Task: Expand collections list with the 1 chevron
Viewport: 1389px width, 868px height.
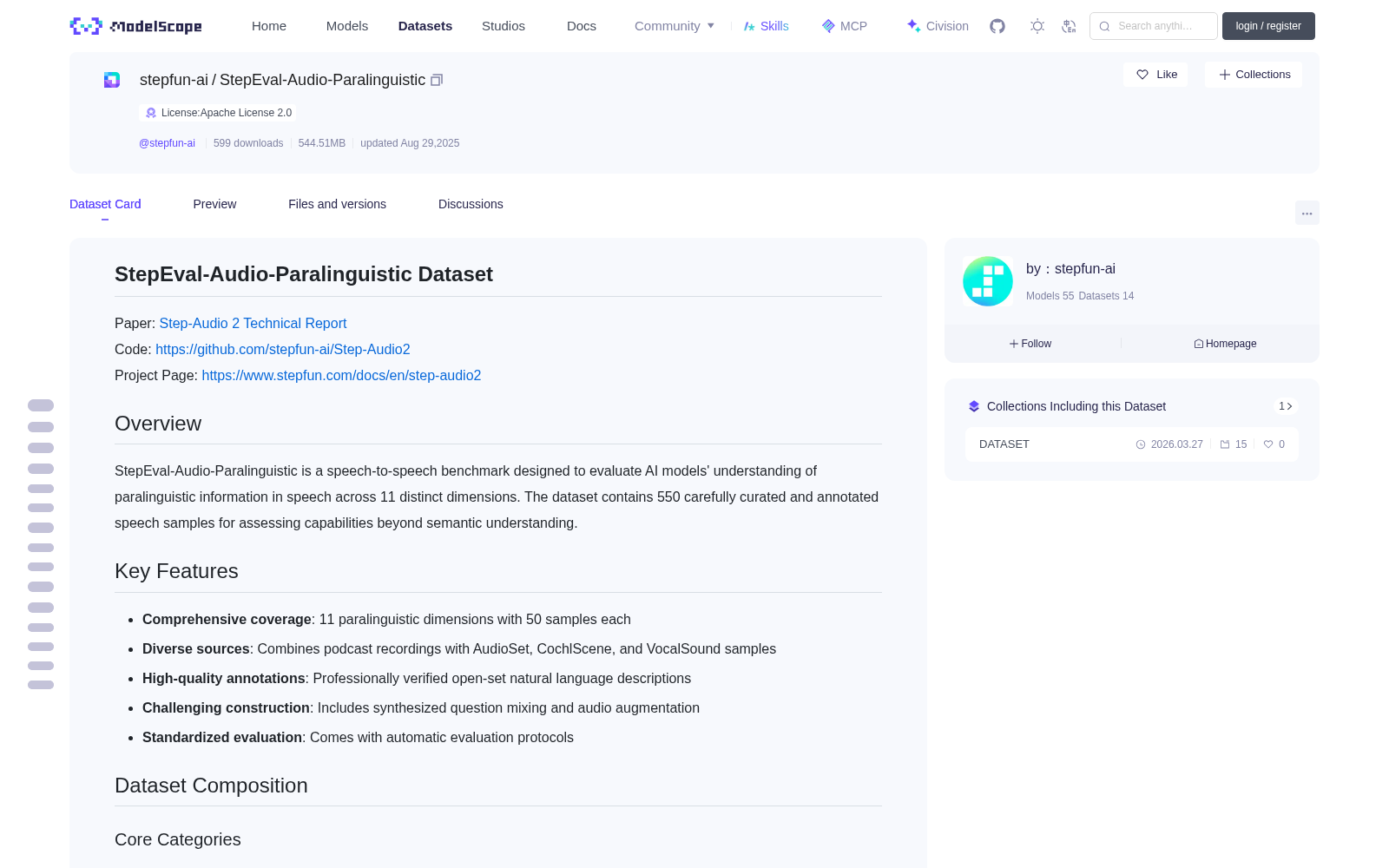Action: pos(1286,406)
